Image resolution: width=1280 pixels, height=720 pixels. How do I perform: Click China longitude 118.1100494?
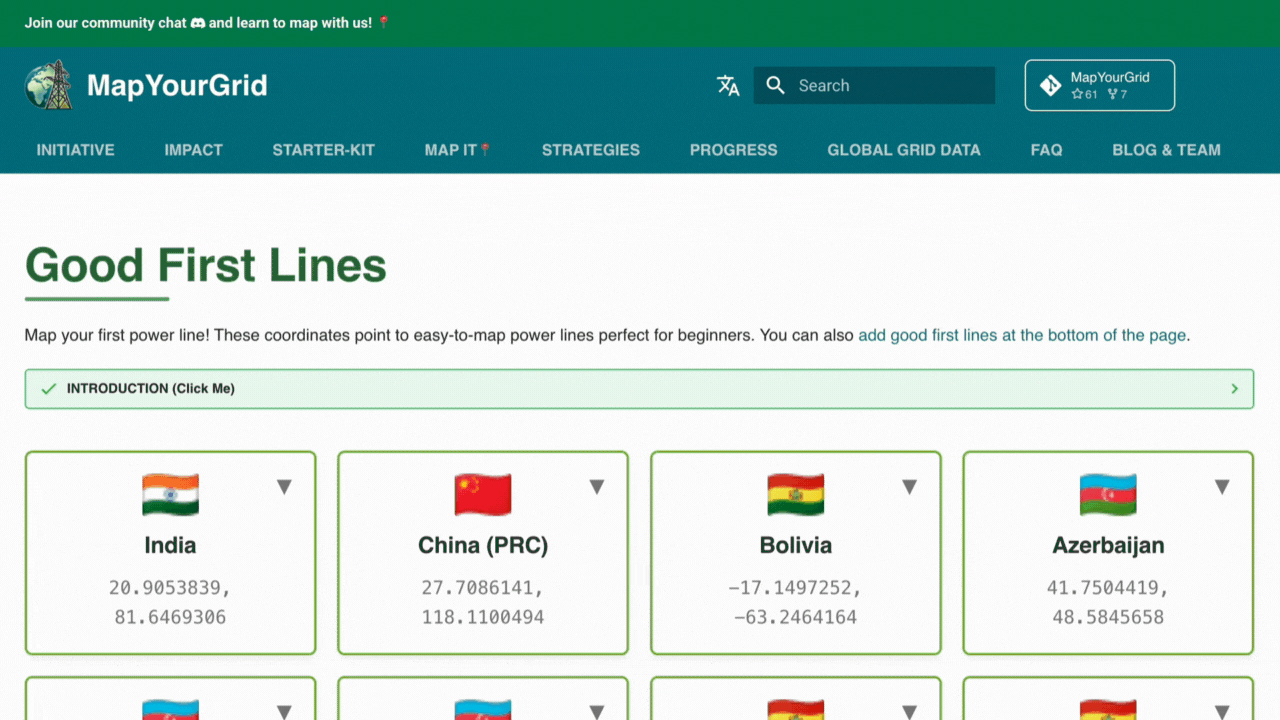tap(483, 617)
